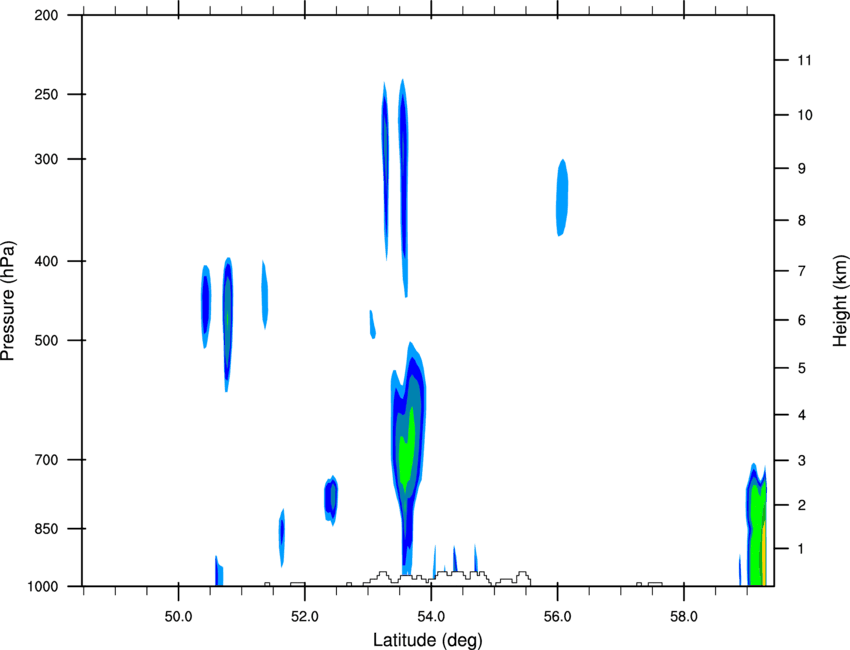Viewport: 850px width, 650px height.
Task: Click the 58.0 latitude tick label
Action: 684,617
